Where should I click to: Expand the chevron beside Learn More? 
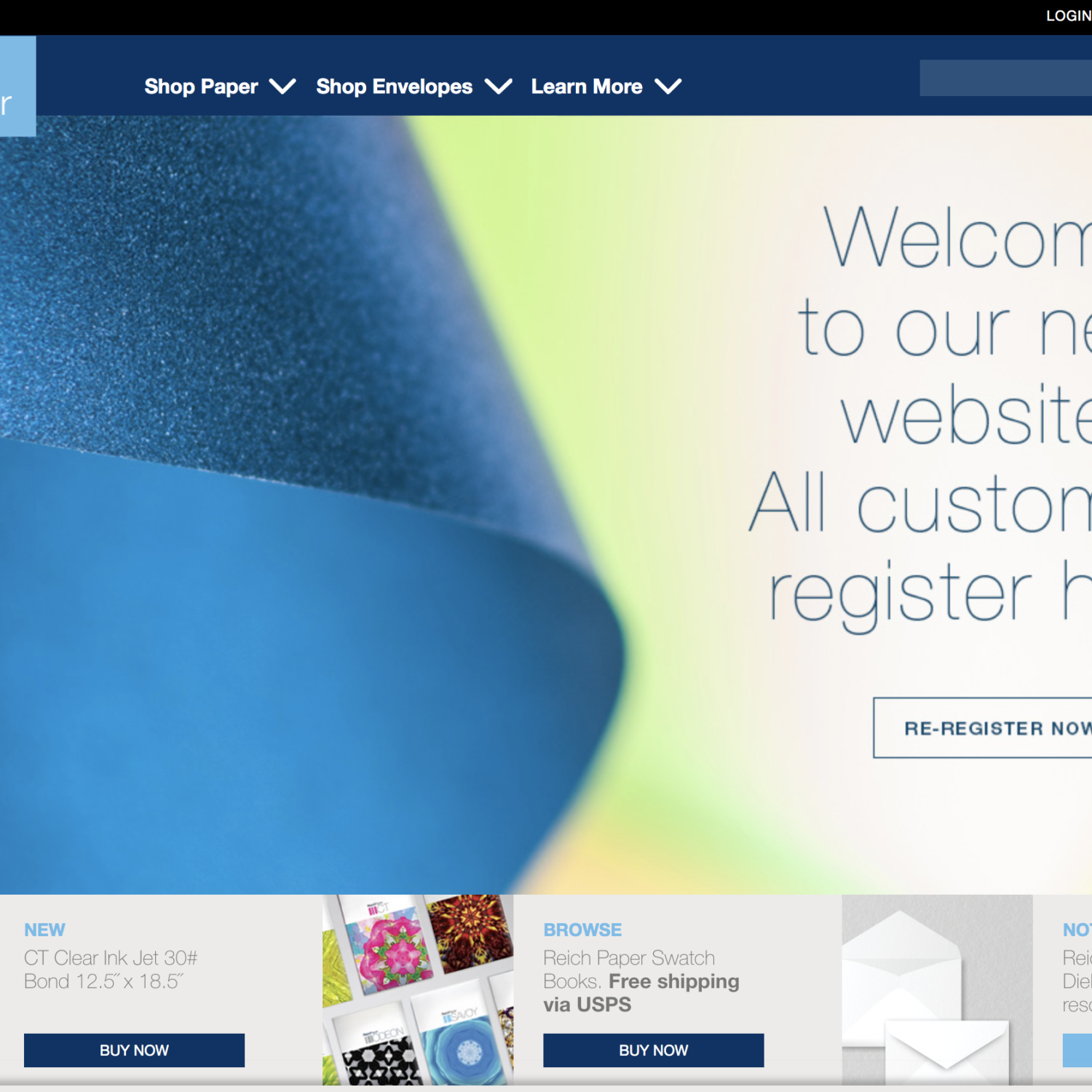tap(668, 87)
